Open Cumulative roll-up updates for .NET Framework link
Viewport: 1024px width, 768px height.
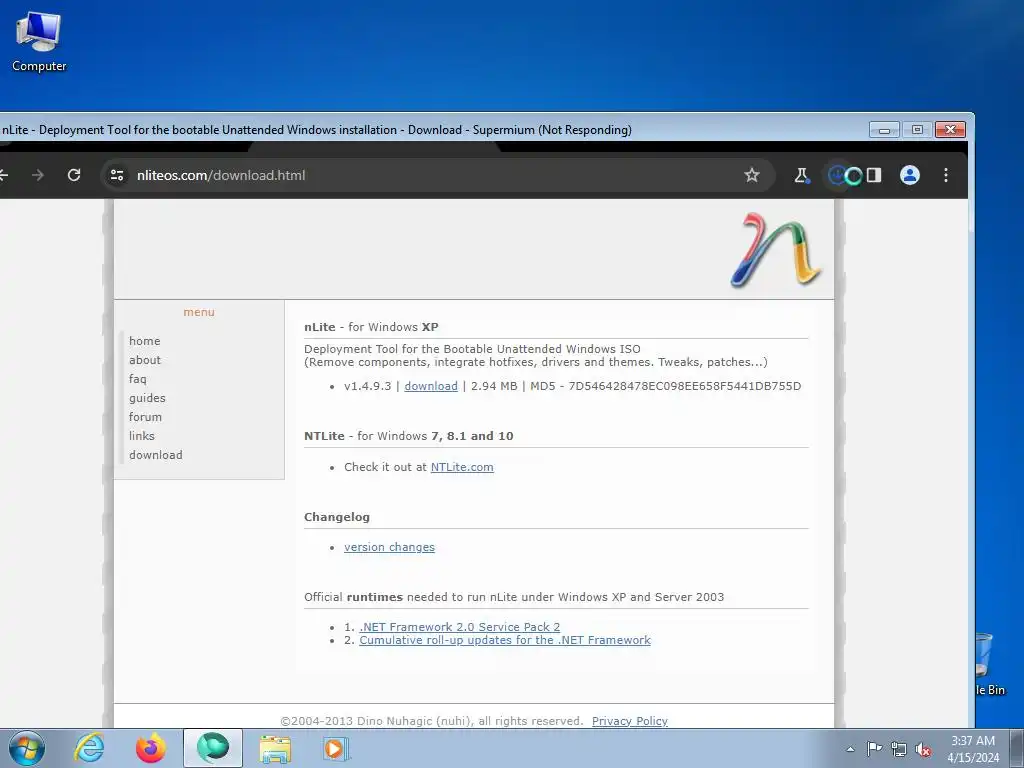tap(505, 640)
